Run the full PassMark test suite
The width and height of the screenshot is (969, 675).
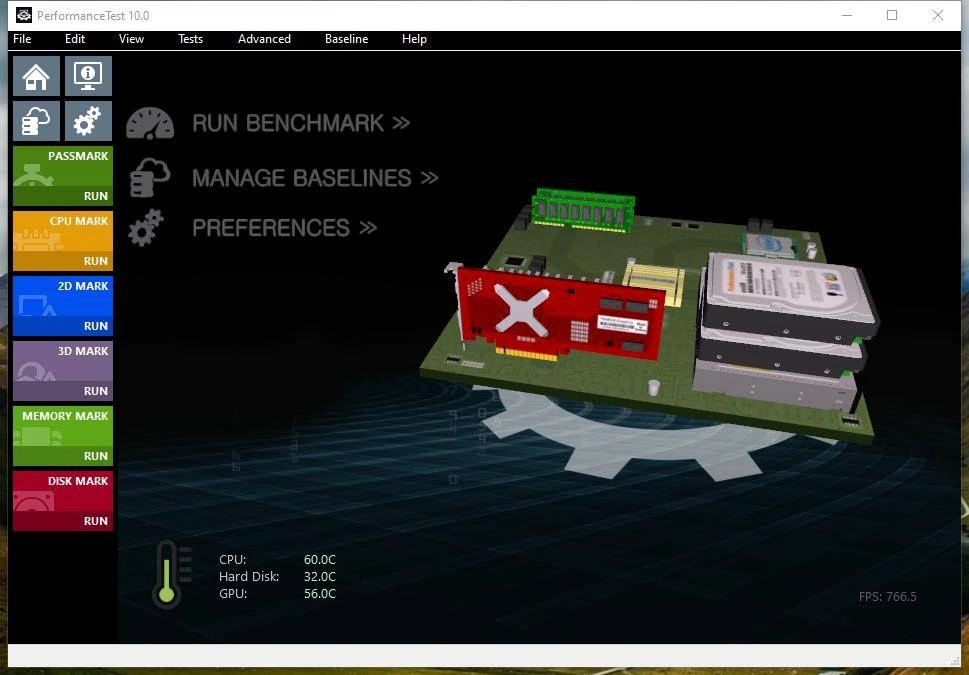click(x=63, y=196)
